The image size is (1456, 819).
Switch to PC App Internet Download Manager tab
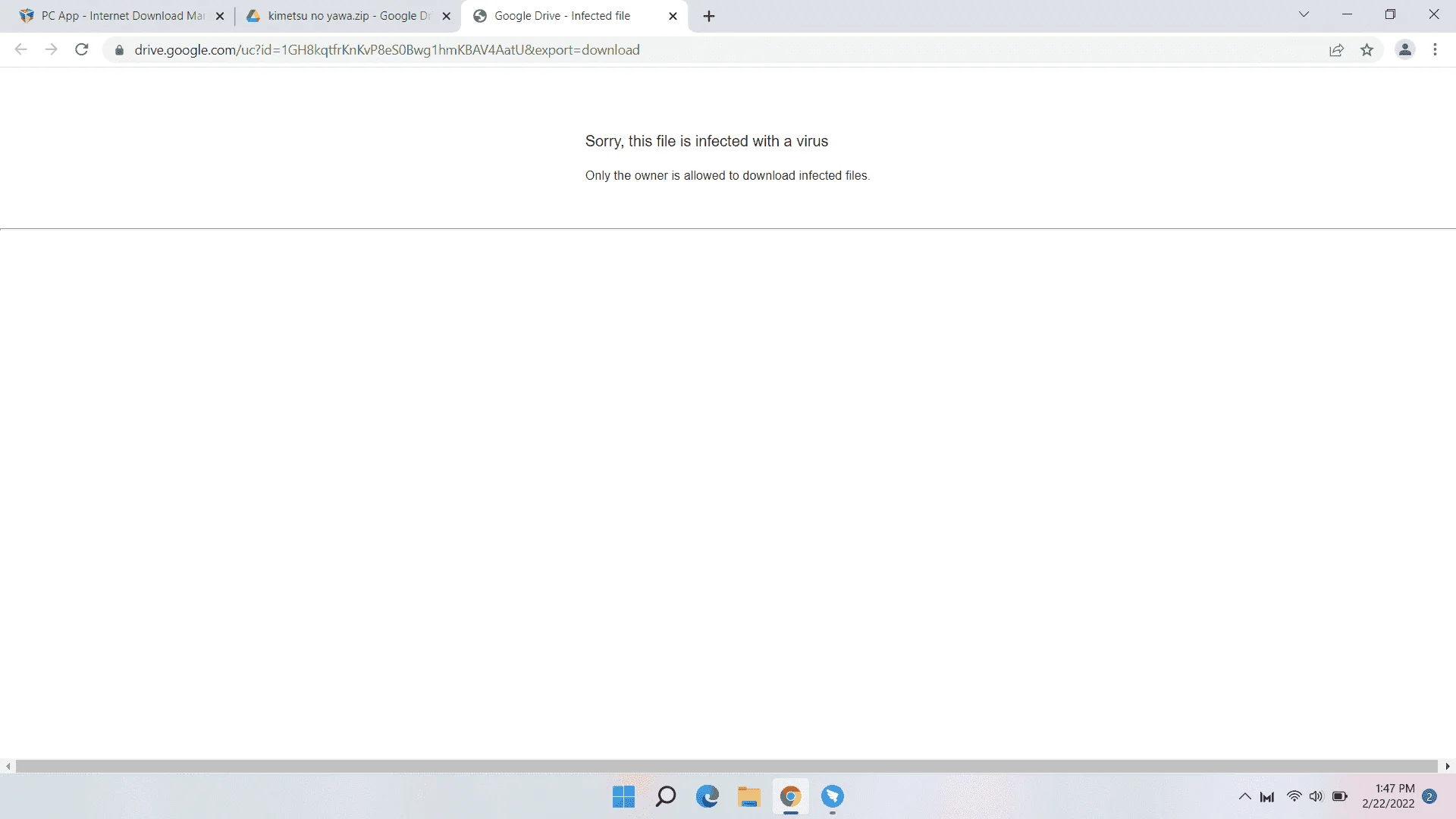coord(121,16)
